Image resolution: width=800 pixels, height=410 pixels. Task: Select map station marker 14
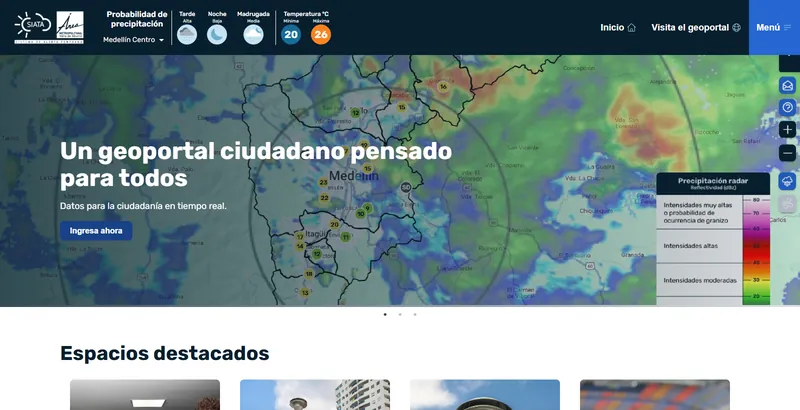click(300, 246)
